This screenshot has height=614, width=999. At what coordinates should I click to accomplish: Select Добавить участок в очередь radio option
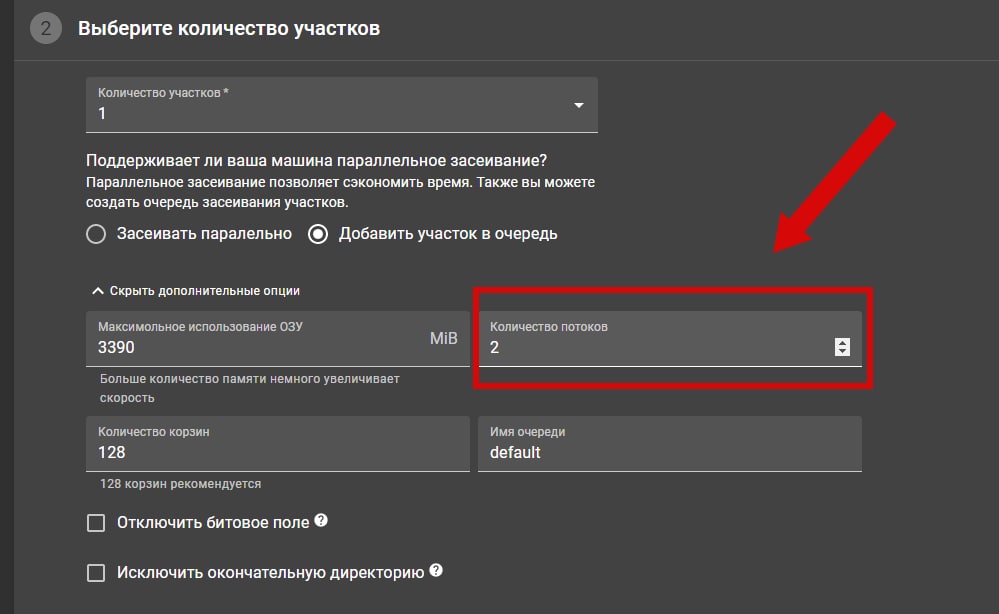[x=318, y=234]
